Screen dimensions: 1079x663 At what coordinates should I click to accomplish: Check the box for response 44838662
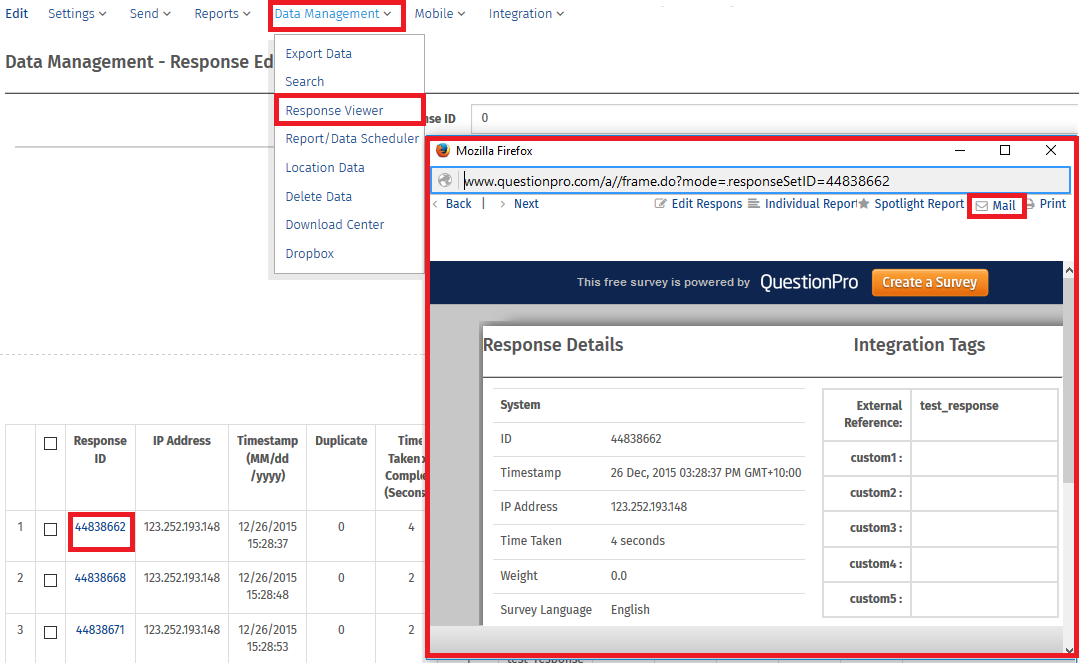[x=50, y=529]
